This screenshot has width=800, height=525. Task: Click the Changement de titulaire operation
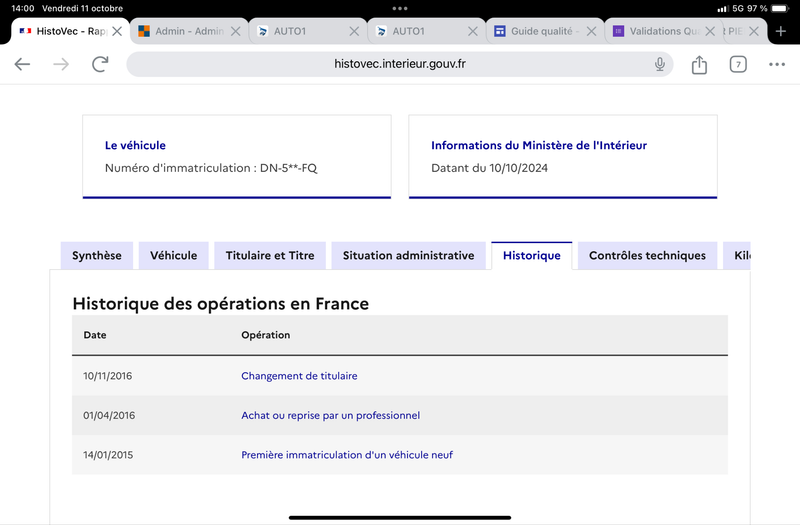(x=299, y=376)
